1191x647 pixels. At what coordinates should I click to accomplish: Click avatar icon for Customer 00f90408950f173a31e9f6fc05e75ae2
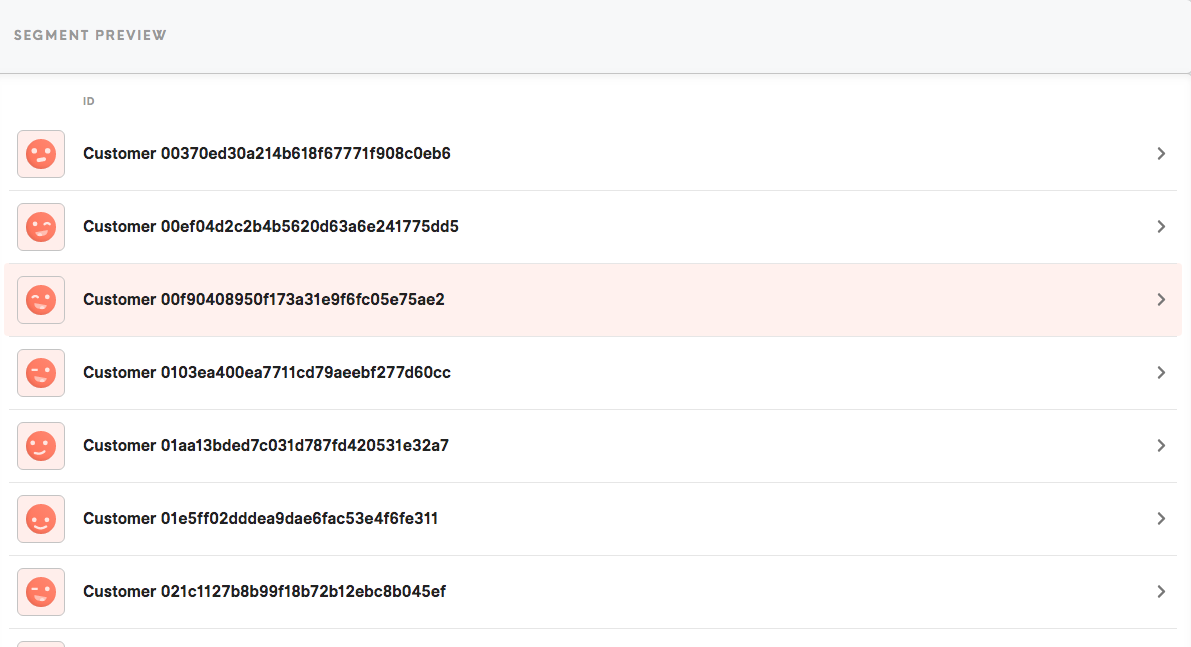click(x=41, y=300)
